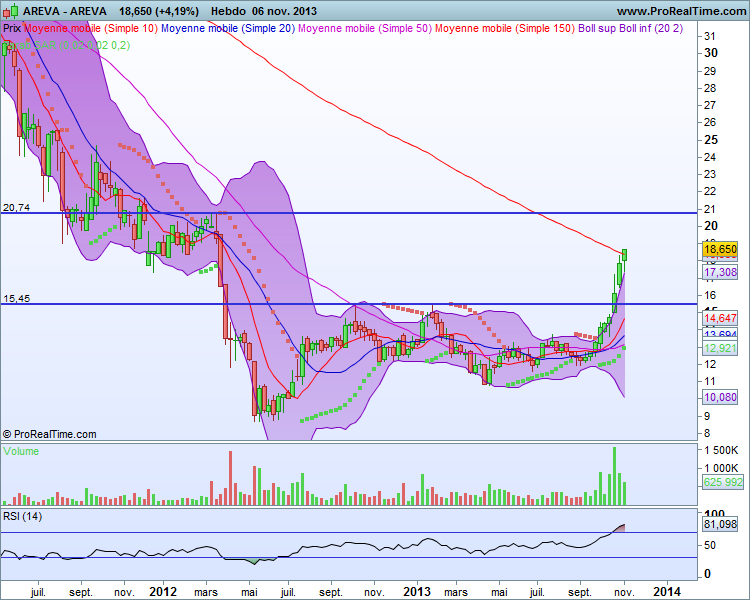Select Moyenne mobile (Simple 50) legend

[364, 28]
